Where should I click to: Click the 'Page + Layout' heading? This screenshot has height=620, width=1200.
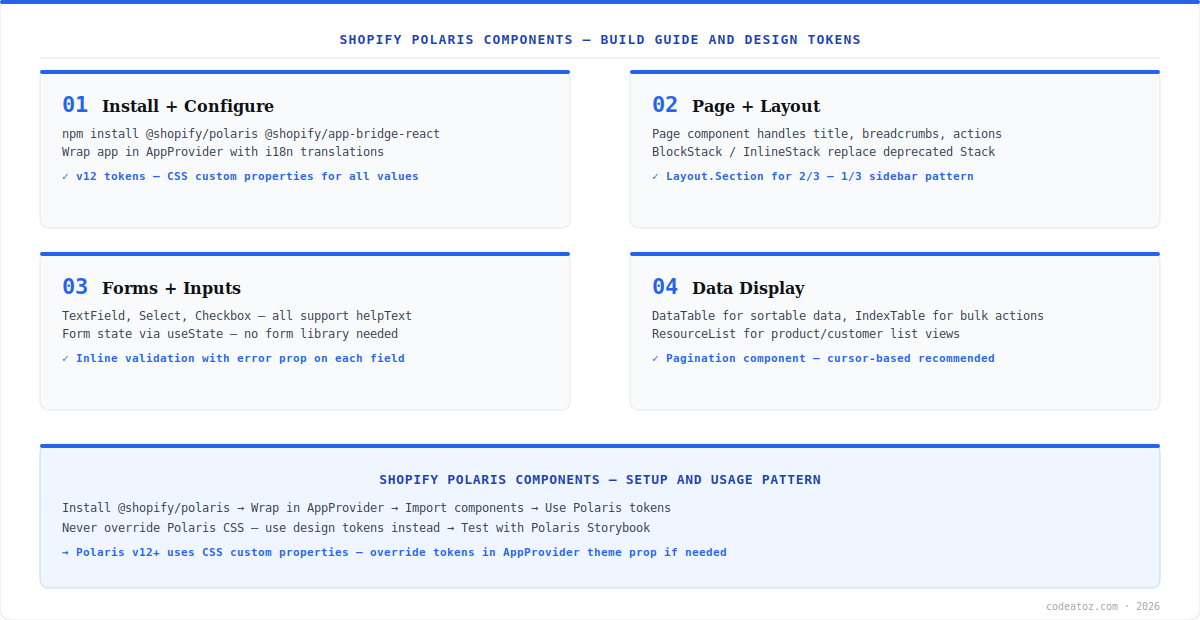click(x=756, y=106)
